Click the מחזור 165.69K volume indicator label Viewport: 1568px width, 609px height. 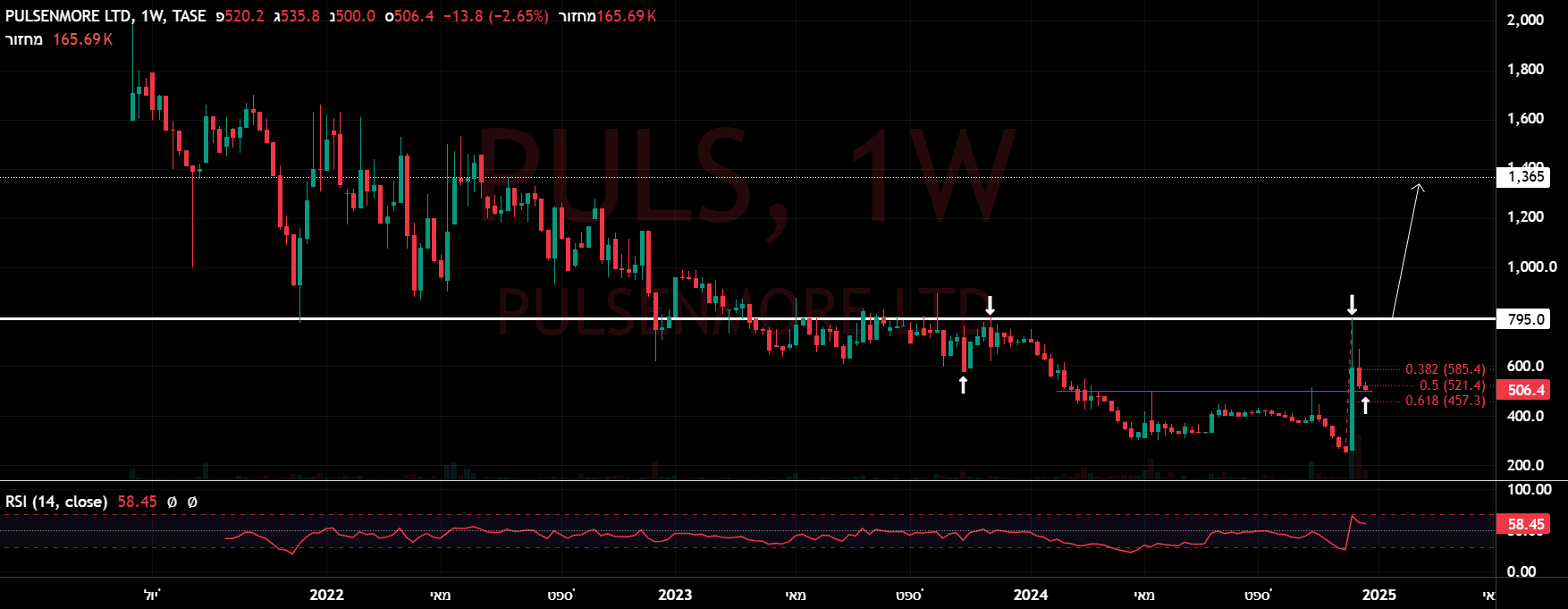pos(59,39)
